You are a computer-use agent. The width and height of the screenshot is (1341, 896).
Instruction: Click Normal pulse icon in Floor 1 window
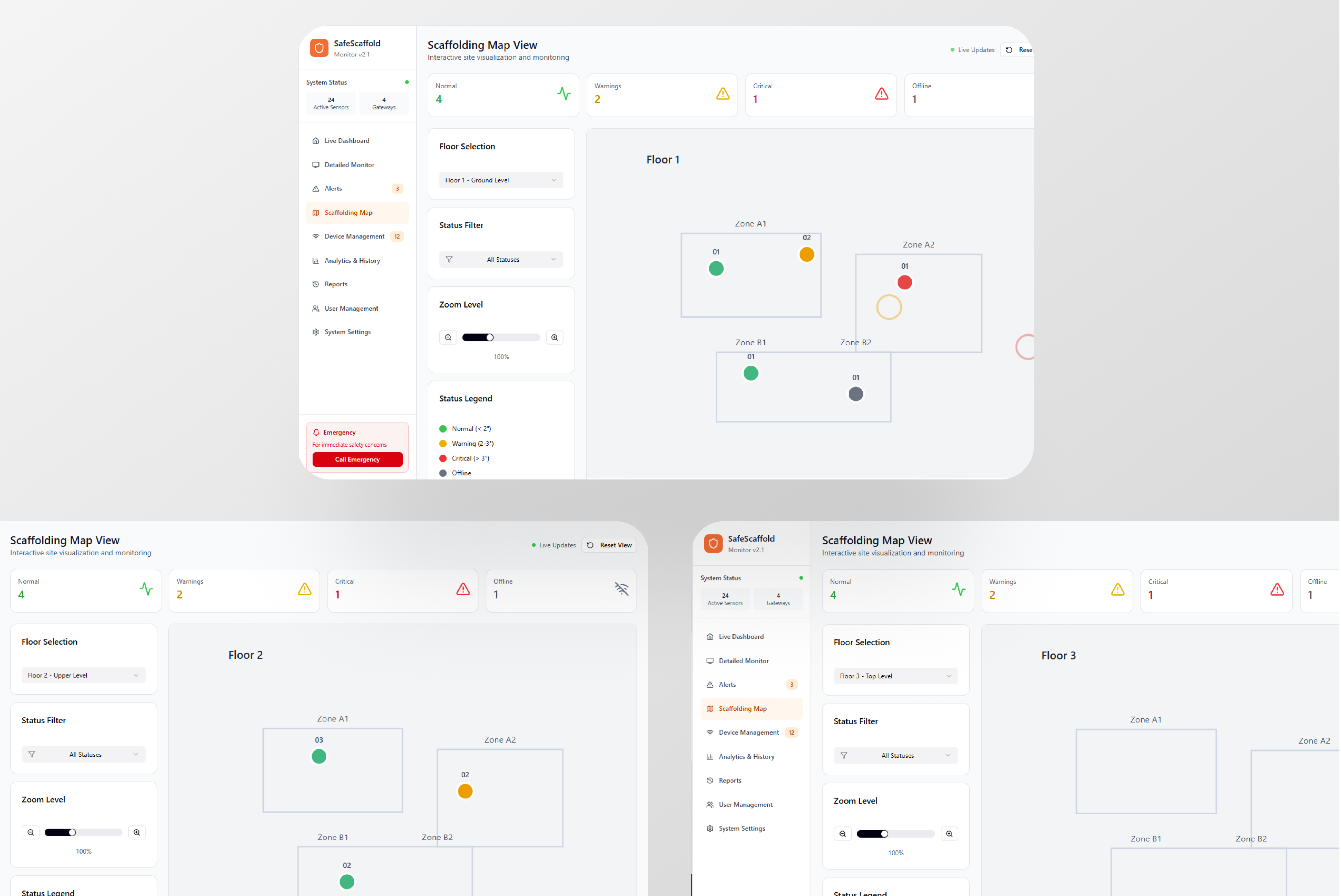tap(564, 94)
